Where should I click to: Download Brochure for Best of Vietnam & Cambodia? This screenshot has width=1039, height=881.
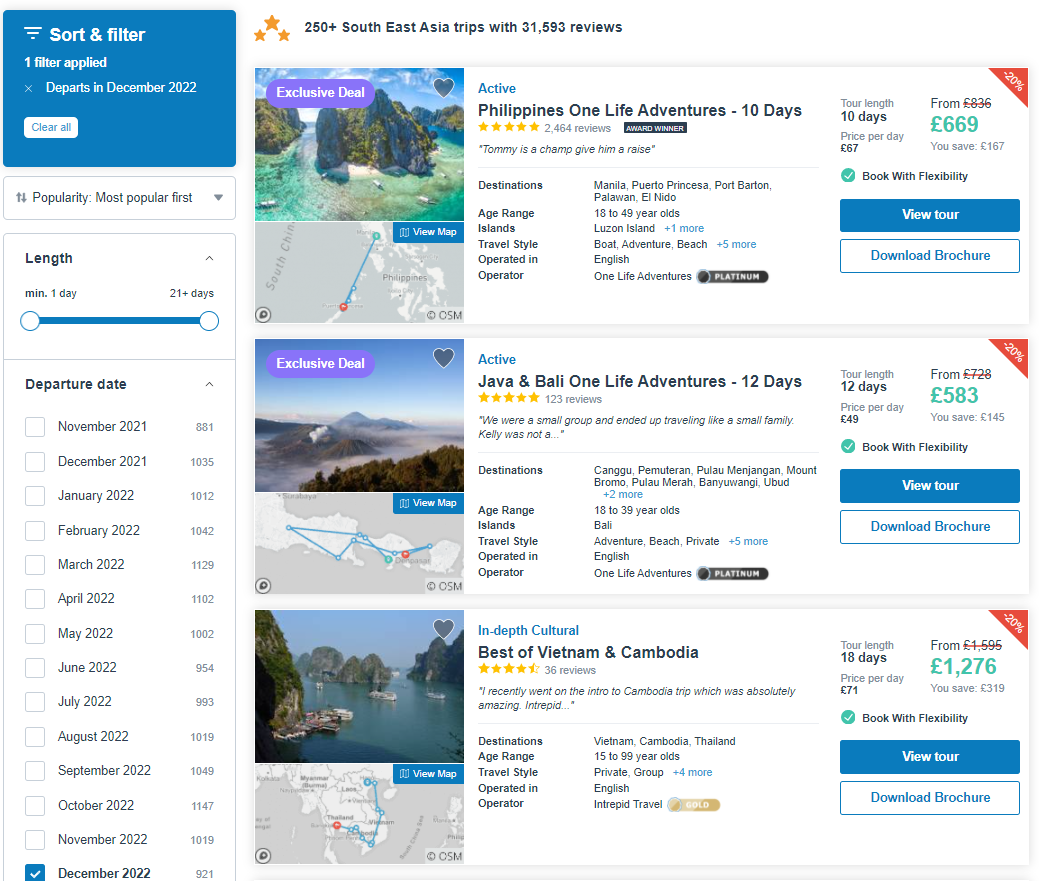pyautogui.click(x=930, y=798)
